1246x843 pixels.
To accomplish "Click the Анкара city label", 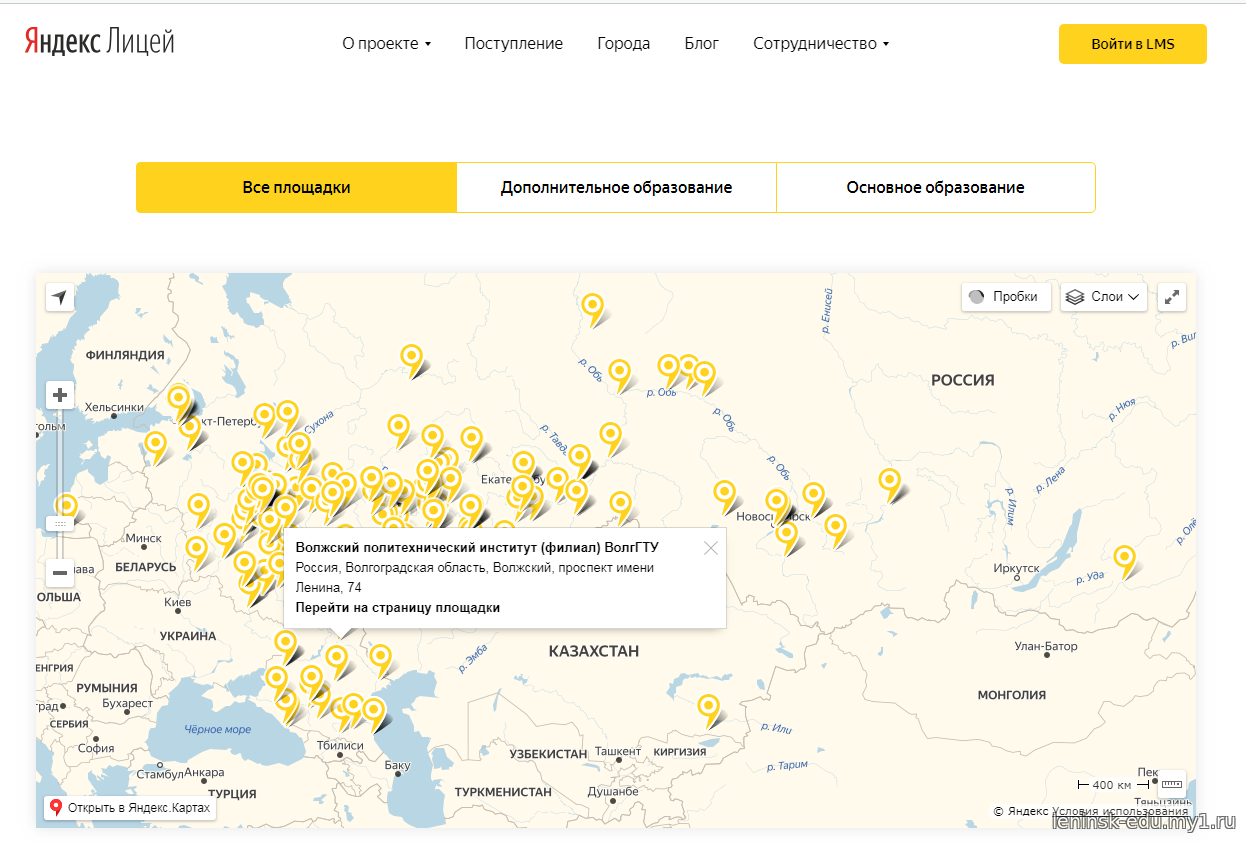I will tap(205, 773).
